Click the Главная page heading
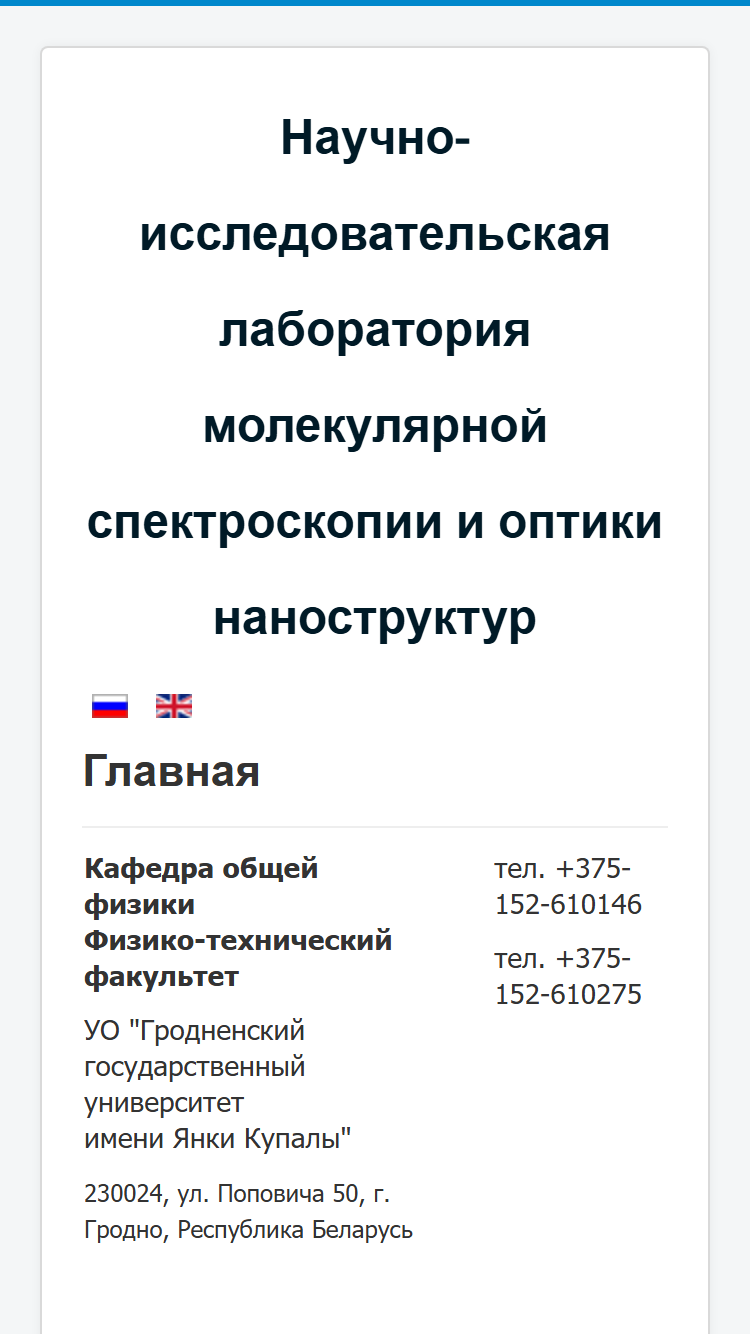Screen dimensions: 750x1334 [x=171, y=771]
